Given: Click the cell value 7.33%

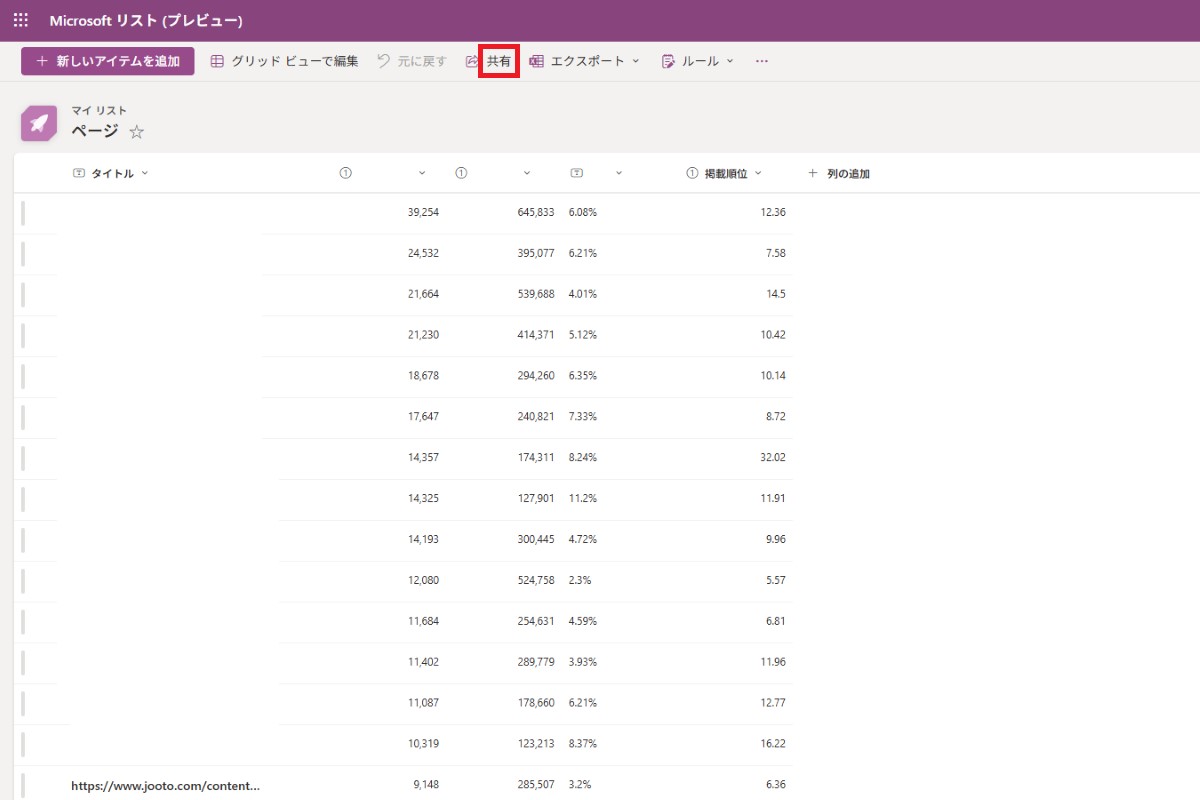Looking at the screenshot, I should (583, 416).
